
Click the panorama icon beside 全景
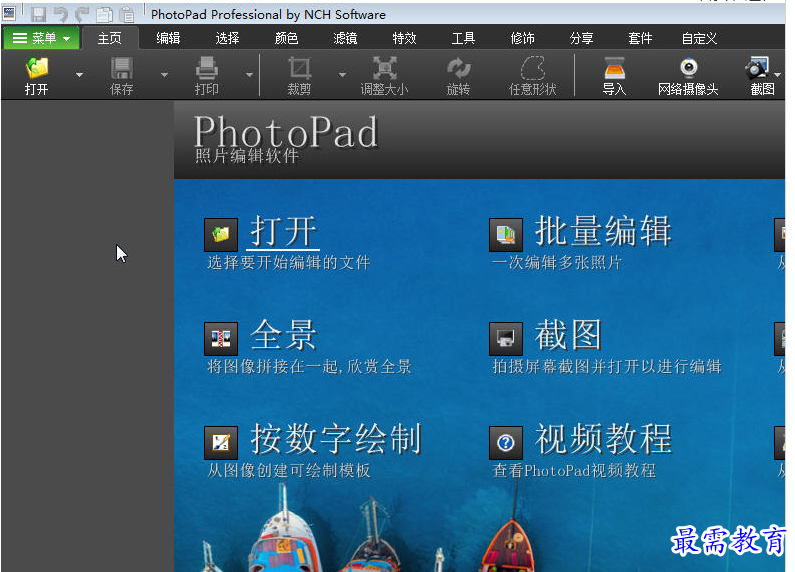tap(221, 339)
